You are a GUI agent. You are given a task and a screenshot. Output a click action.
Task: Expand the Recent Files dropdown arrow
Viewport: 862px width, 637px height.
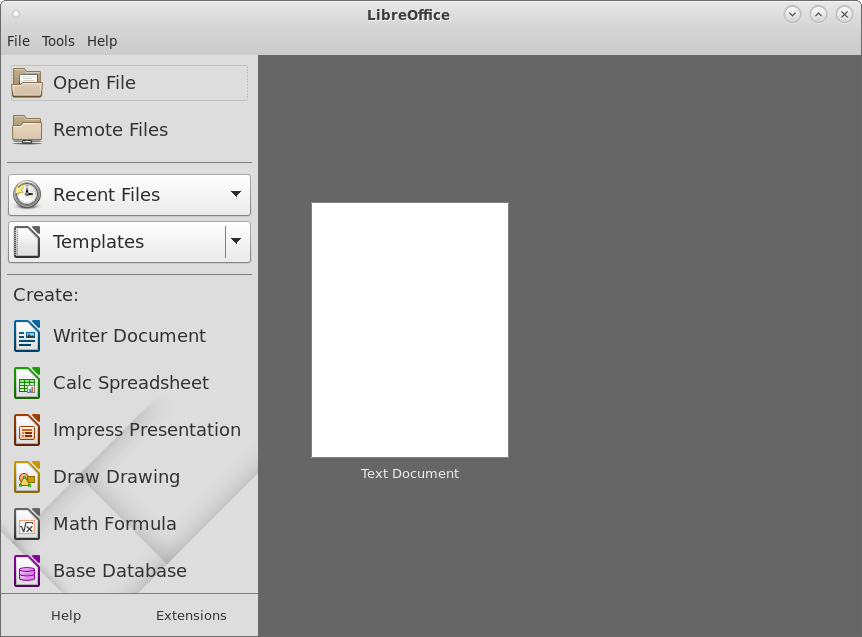click(x=236, y=195)
